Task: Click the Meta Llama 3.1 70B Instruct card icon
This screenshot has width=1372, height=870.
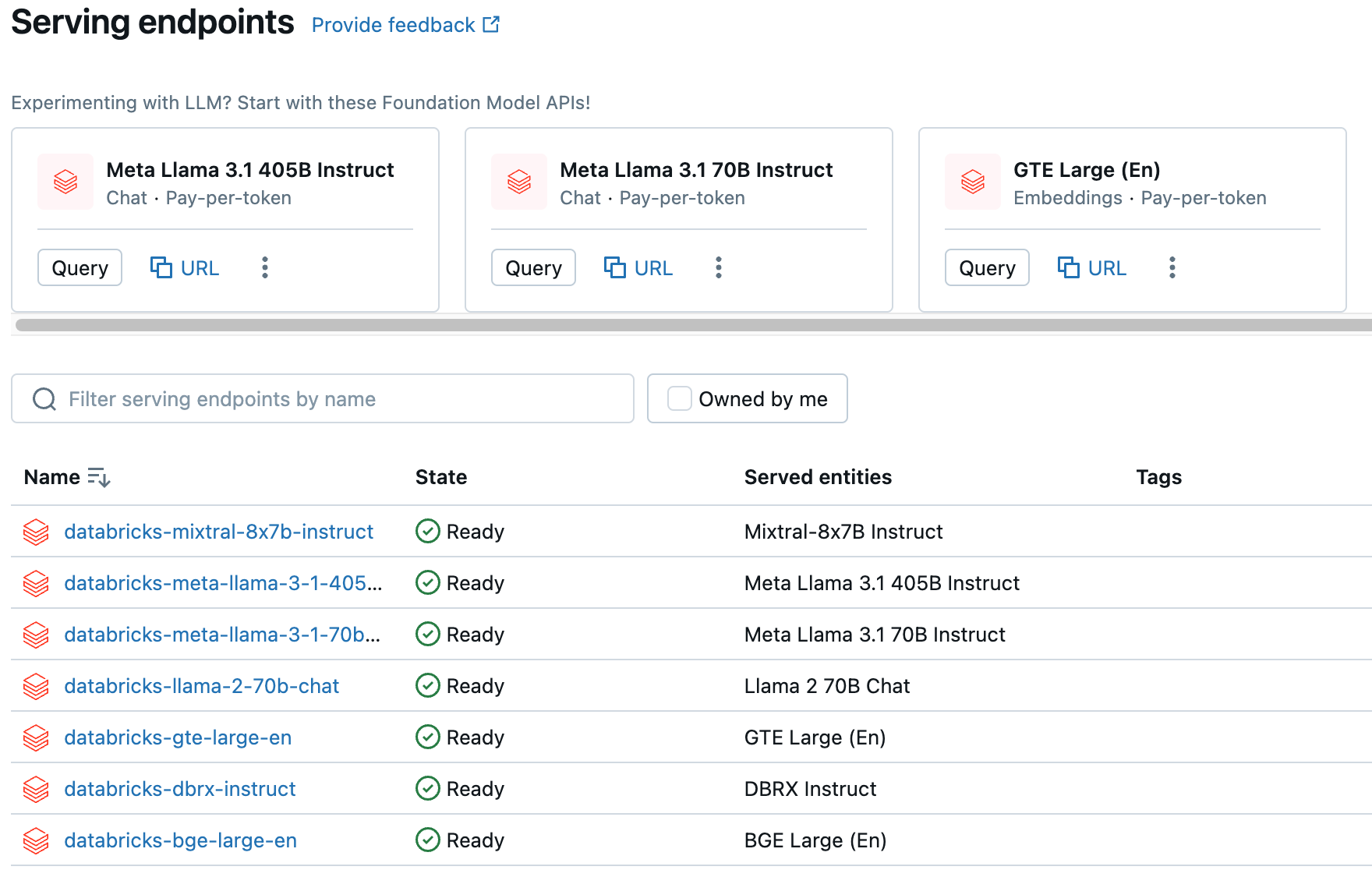Action: 519,182
